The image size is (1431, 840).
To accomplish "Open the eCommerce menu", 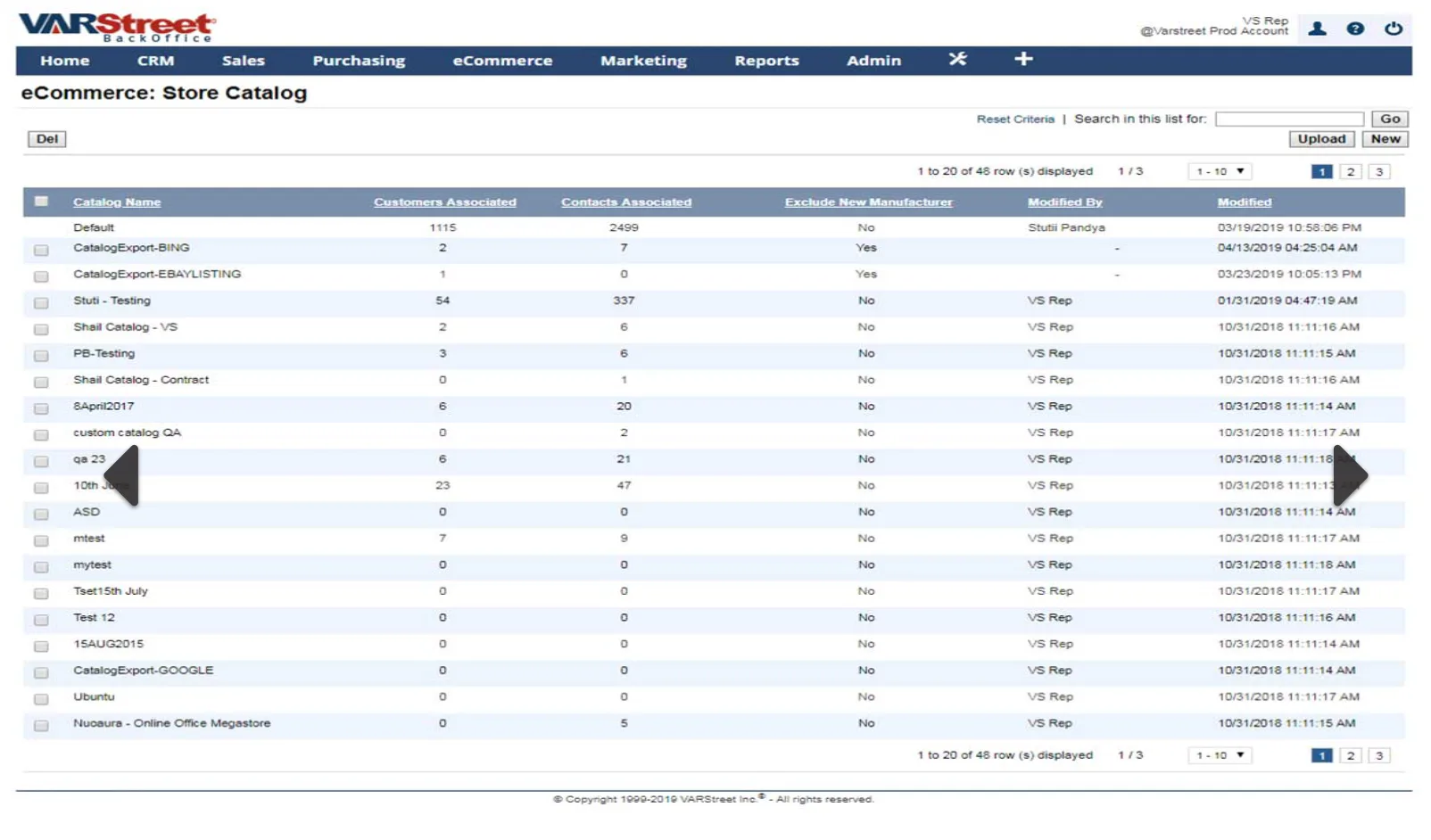I will [x=502, y=61].
